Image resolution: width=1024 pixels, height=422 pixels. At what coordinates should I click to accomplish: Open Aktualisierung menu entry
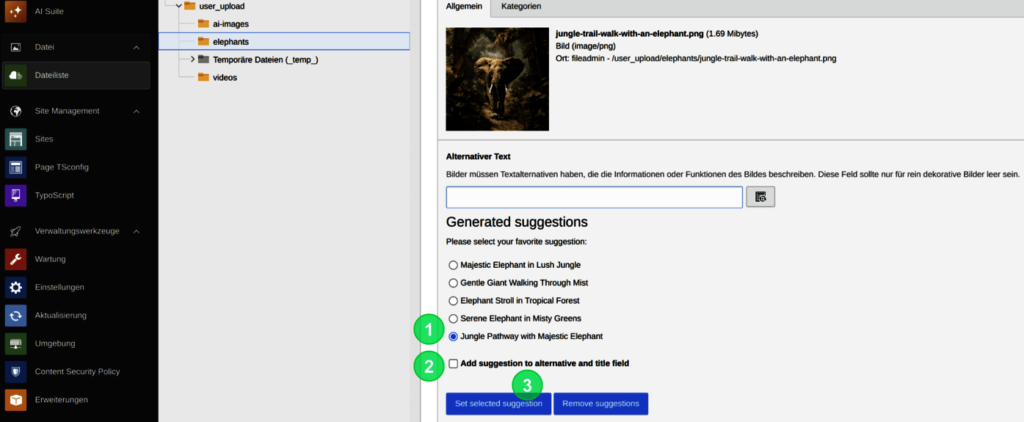(x=61, y=316)
